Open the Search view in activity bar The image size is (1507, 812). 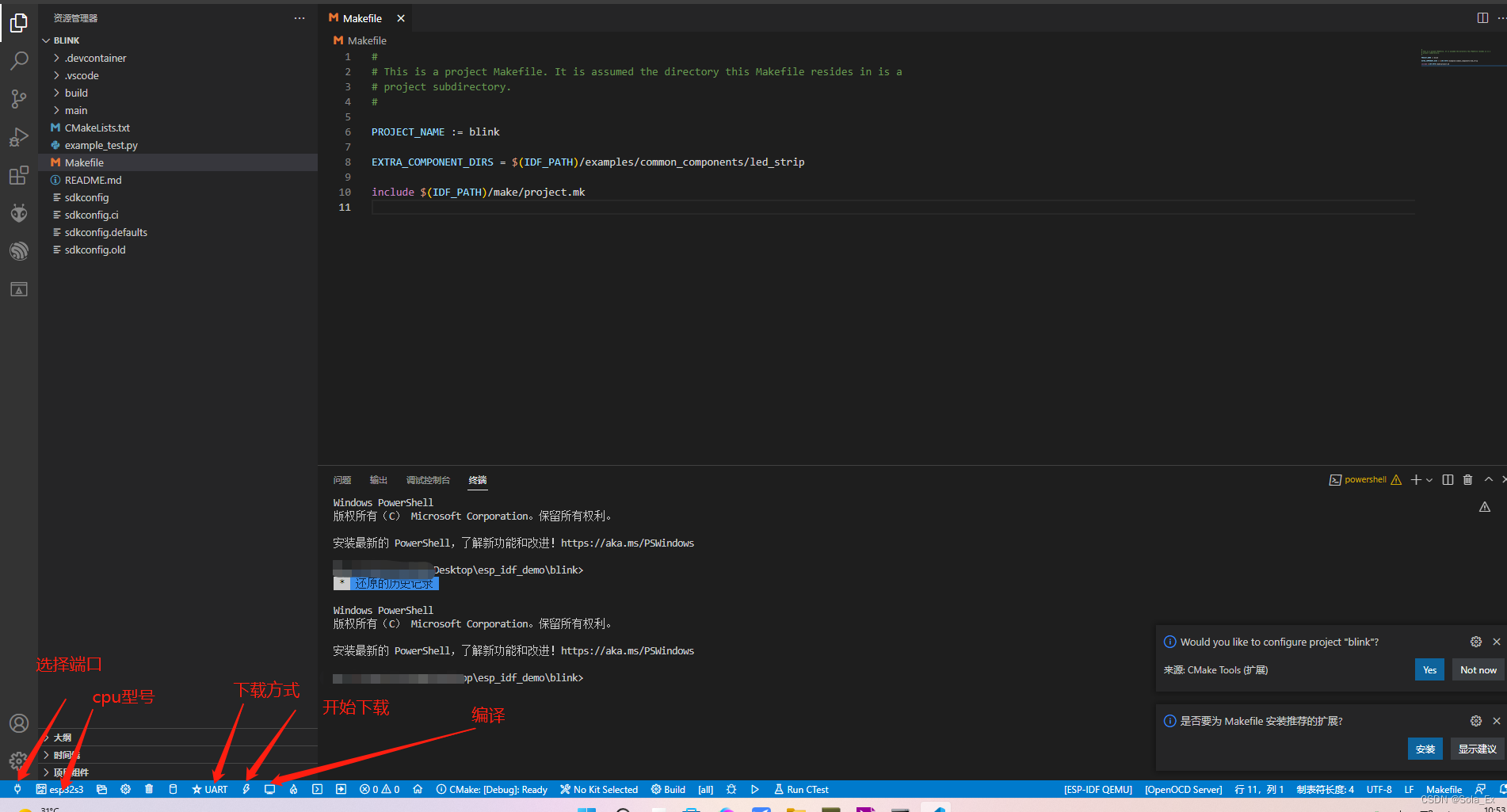19,61
